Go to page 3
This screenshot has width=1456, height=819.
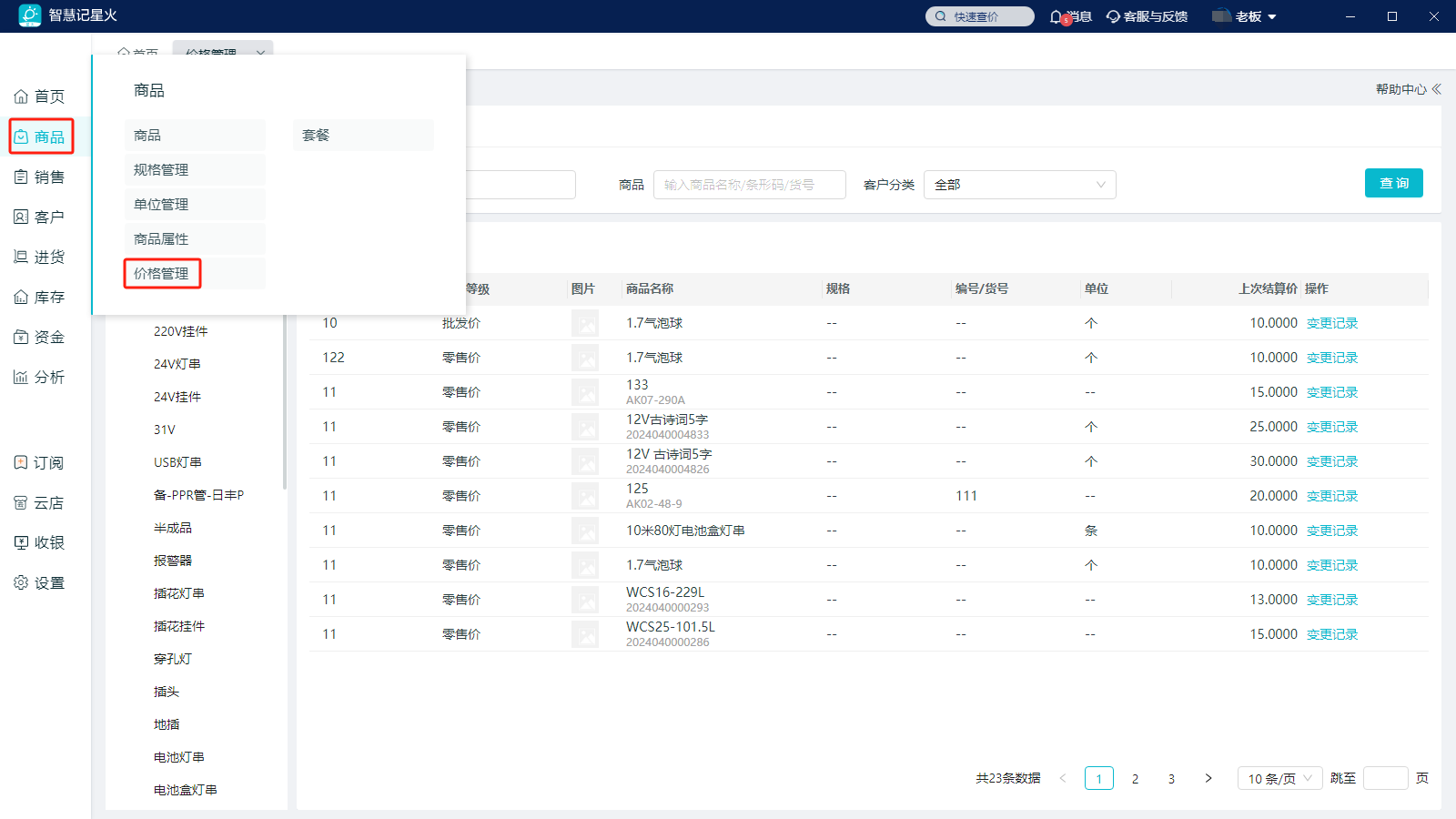[1171, 779]
